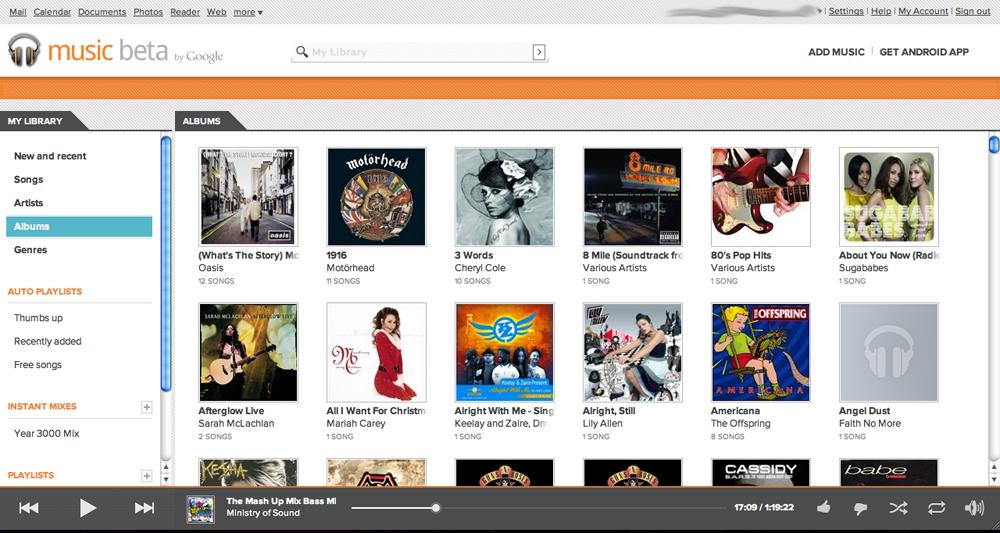Screen dimensions: 1000x533
Task: Open 'Year 3000 Mix' instant mix
Action: (x=47, y=434)
